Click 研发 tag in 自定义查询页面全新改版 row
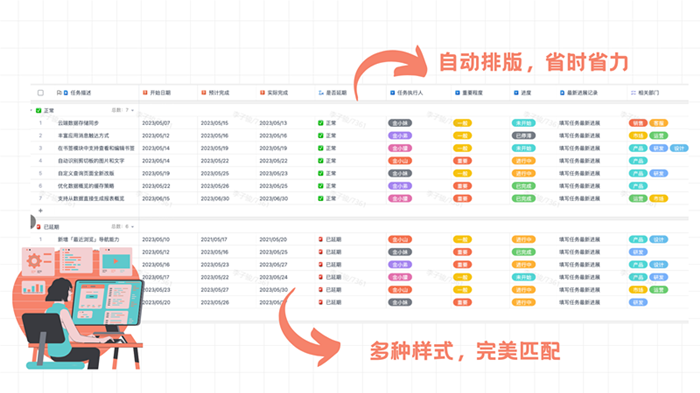Image resolution: width=700 pixels, height=393 pixels. pyautogui.click(x=658, y=173)
